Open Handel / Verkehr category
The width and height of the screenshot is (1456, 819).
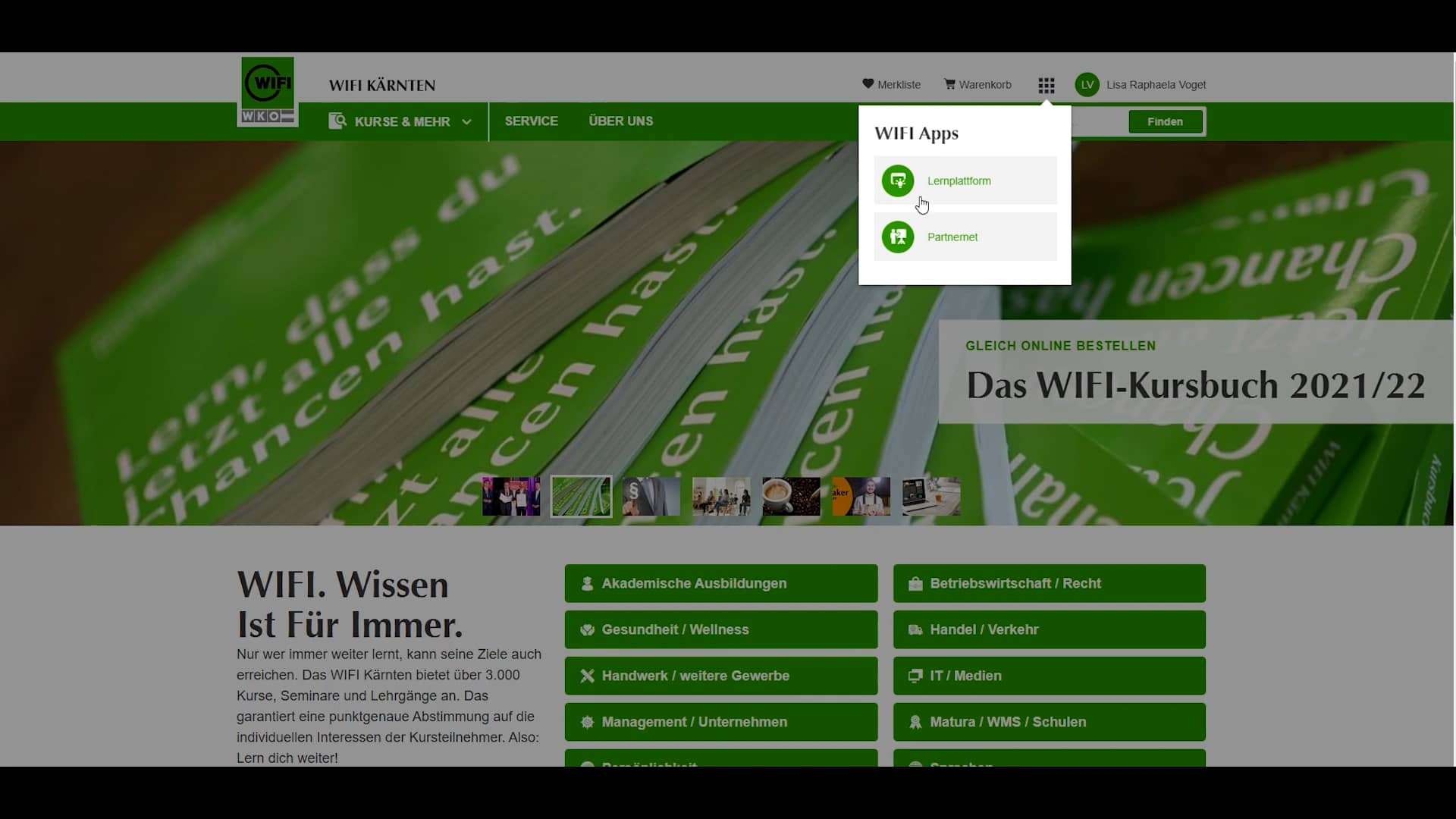click(1050, 629)
